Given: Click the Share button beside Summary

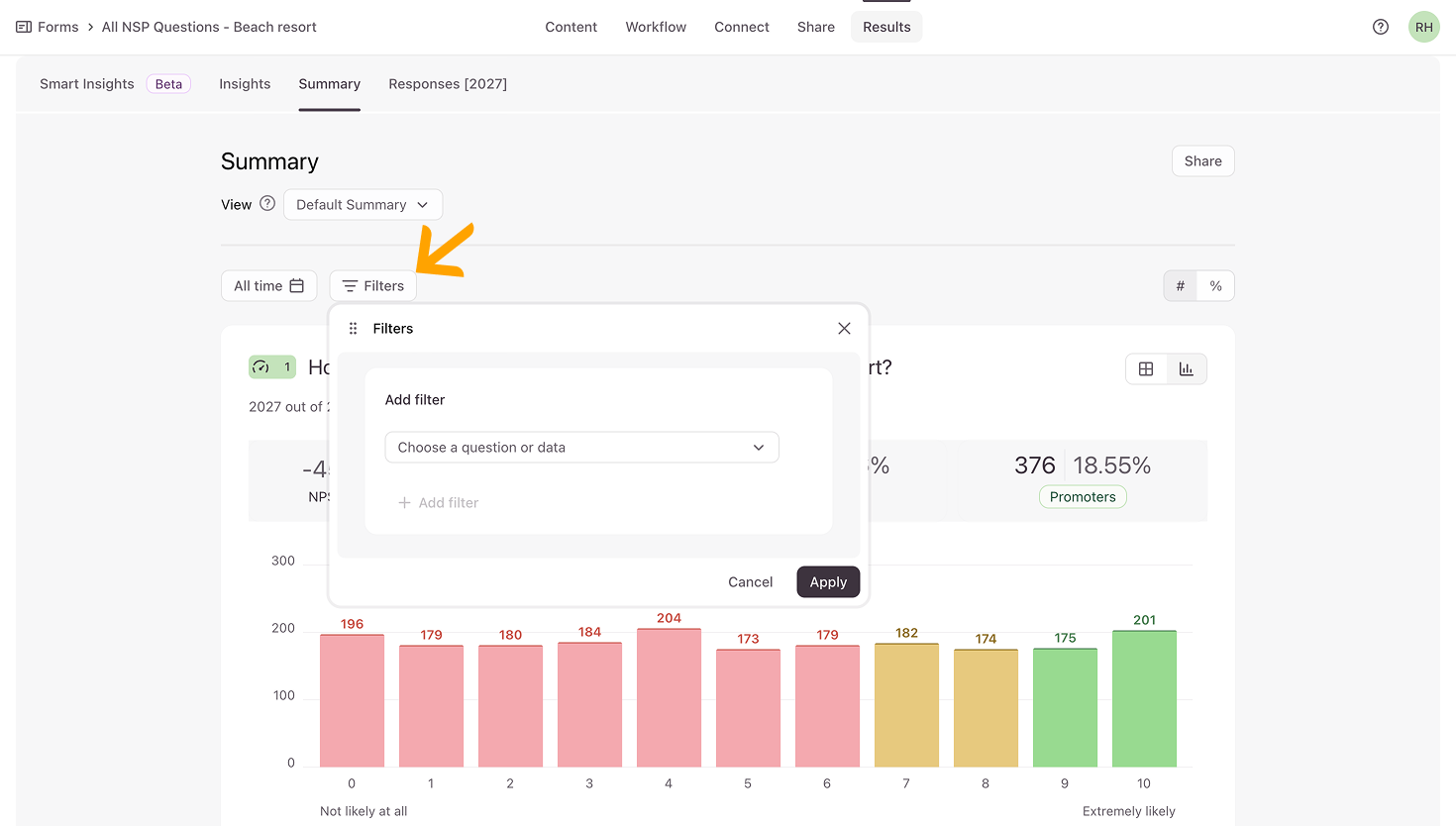Looking at the screenshot, I should pos(1202,161).
